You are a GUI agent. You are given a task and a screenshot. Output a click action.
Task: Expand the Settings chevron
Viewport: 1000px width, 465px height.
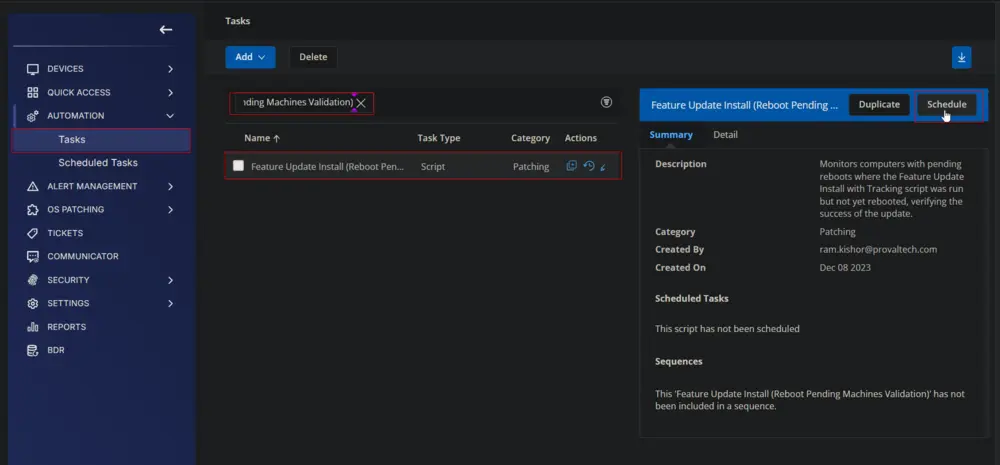point(170,304)
